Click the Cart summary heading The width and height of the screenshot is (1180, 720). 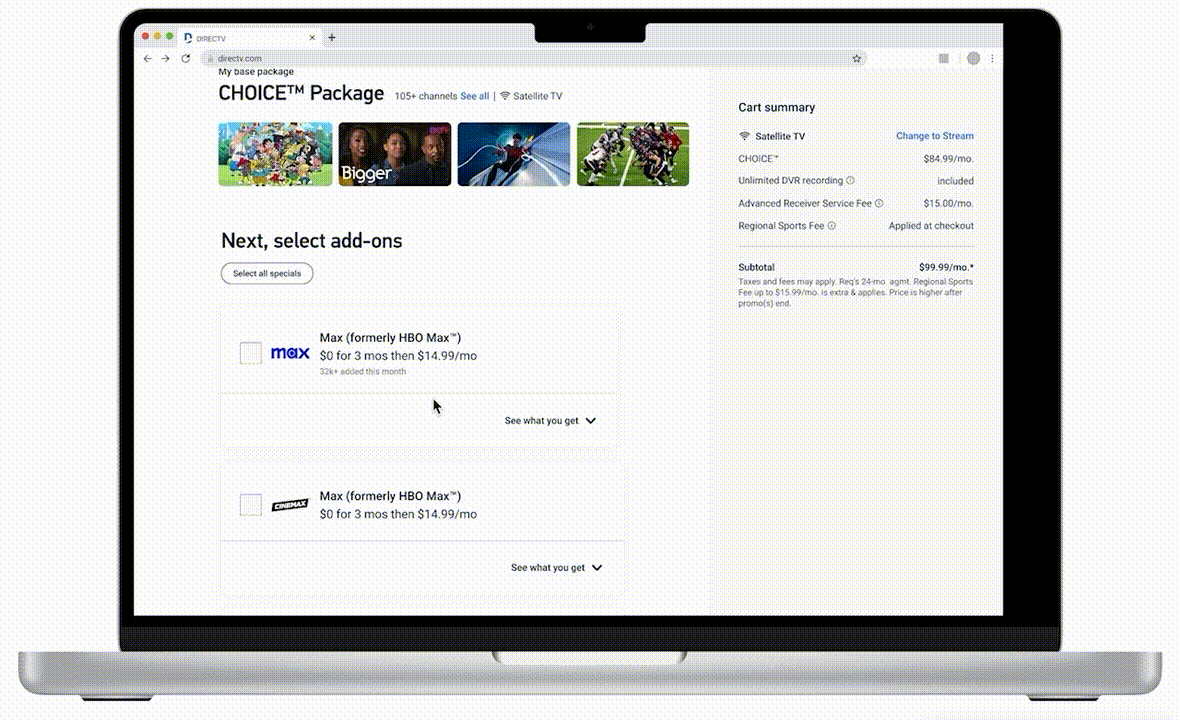point(777,108)
